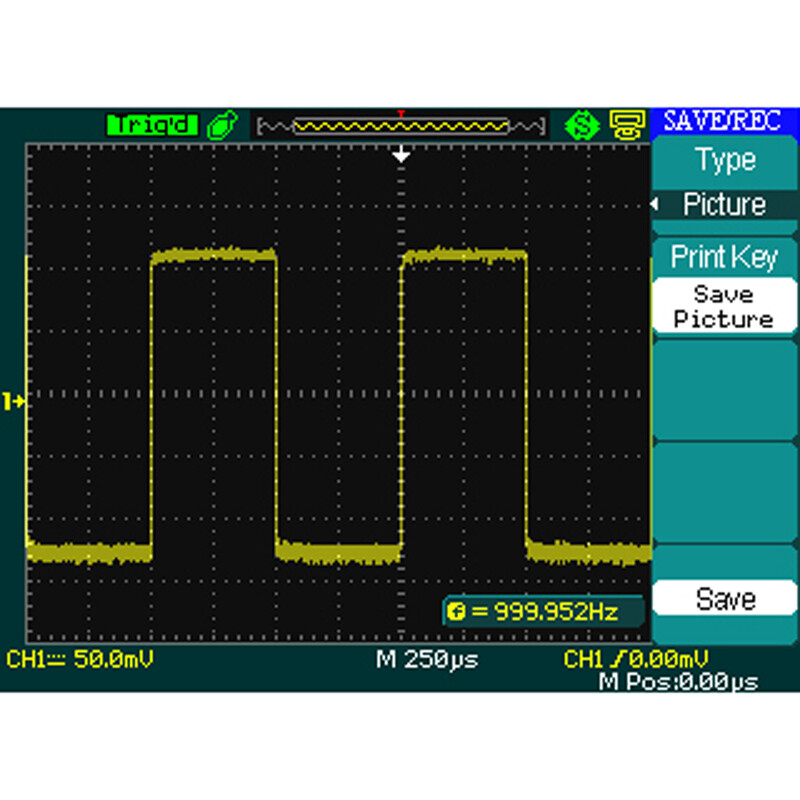The image size is (800, 800).
Task: Expand the Picture type selector
Action: coord(725,204)
